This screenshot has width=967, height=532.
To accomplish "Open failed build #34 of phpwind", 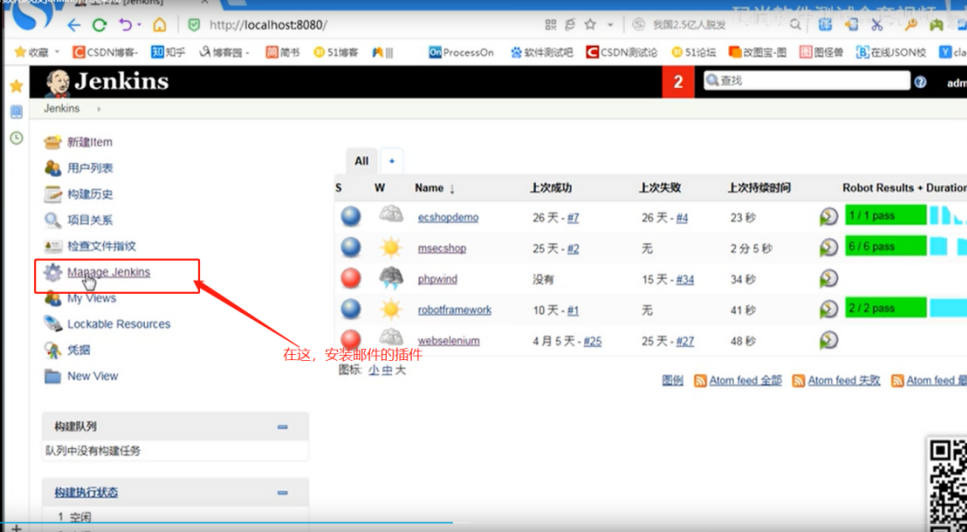I will coord(685,279).
